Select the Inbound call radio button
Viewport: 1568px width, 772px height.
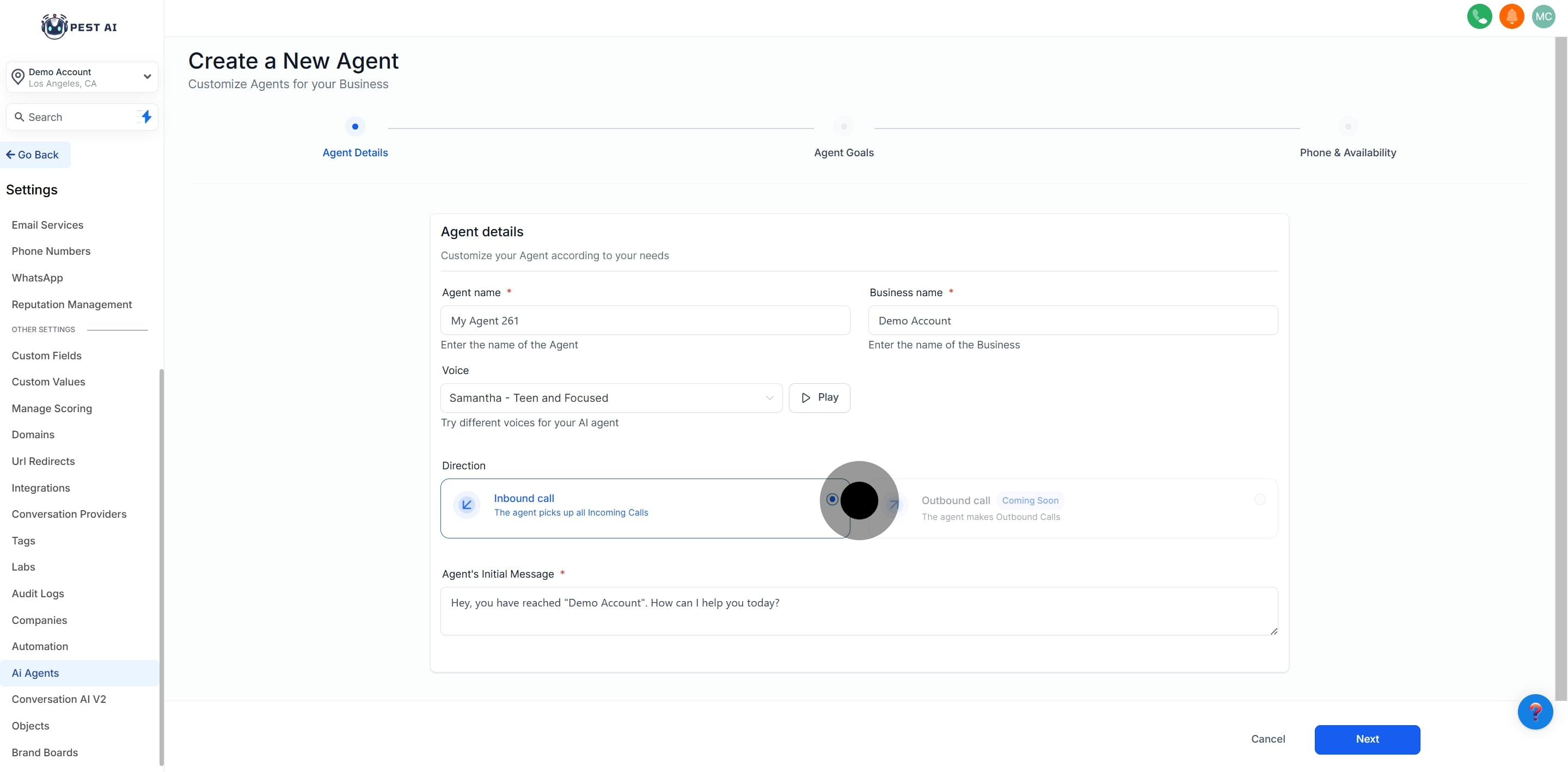pos(832,499)
